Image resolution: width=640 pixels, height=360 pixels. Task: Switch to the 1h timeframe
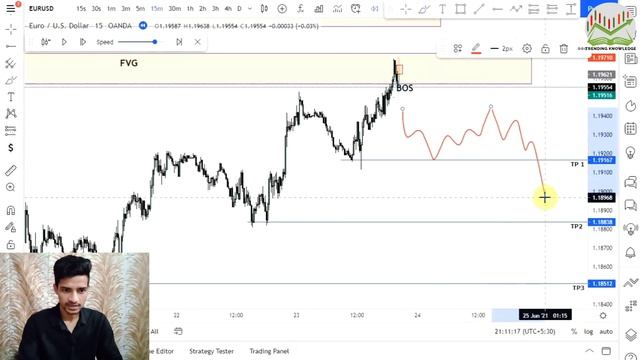coord(190,9)
